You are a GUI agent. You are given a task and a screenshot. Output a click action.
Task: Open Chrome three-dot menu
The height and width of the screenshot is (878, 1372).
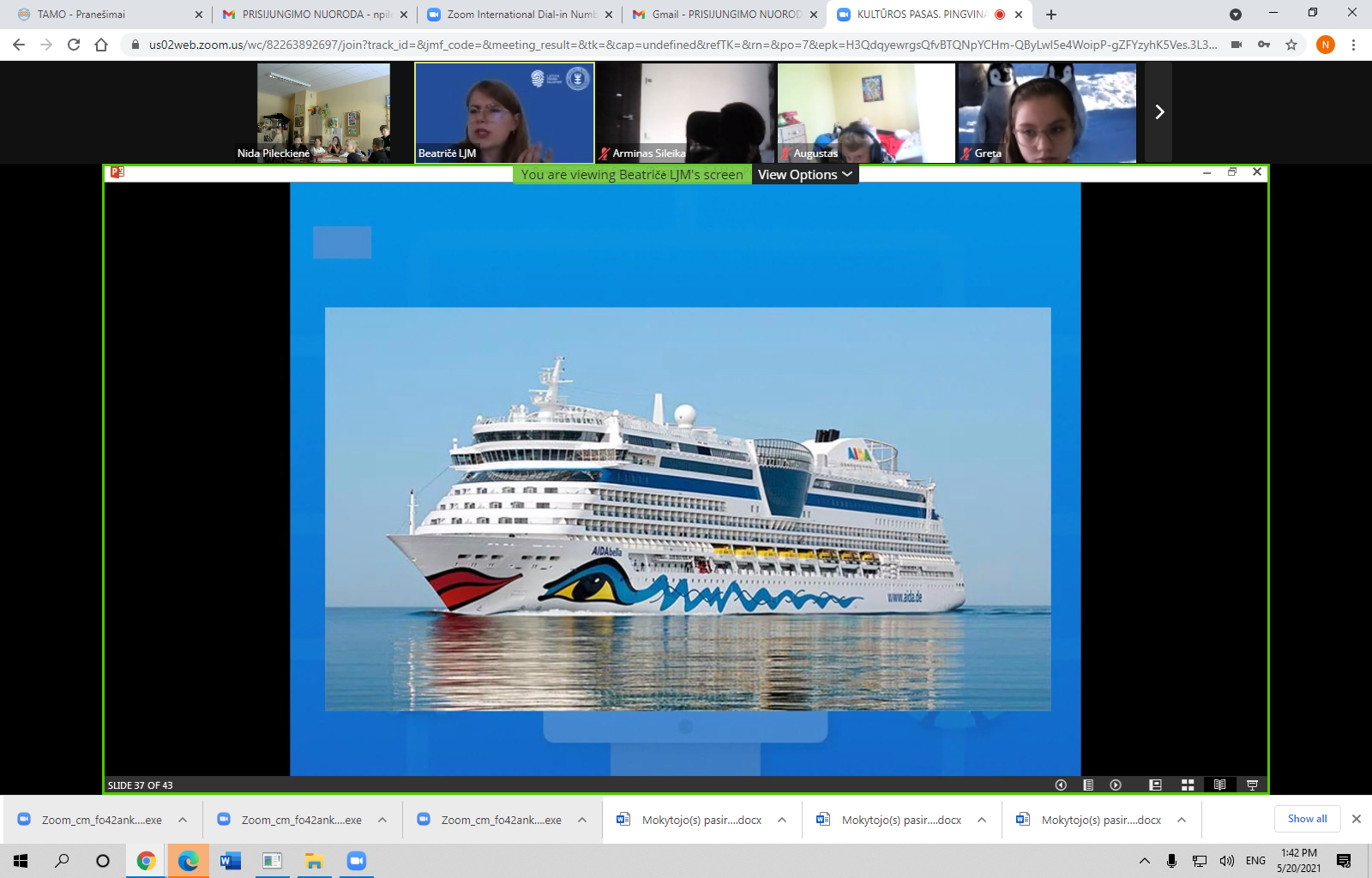point(1354,45)
